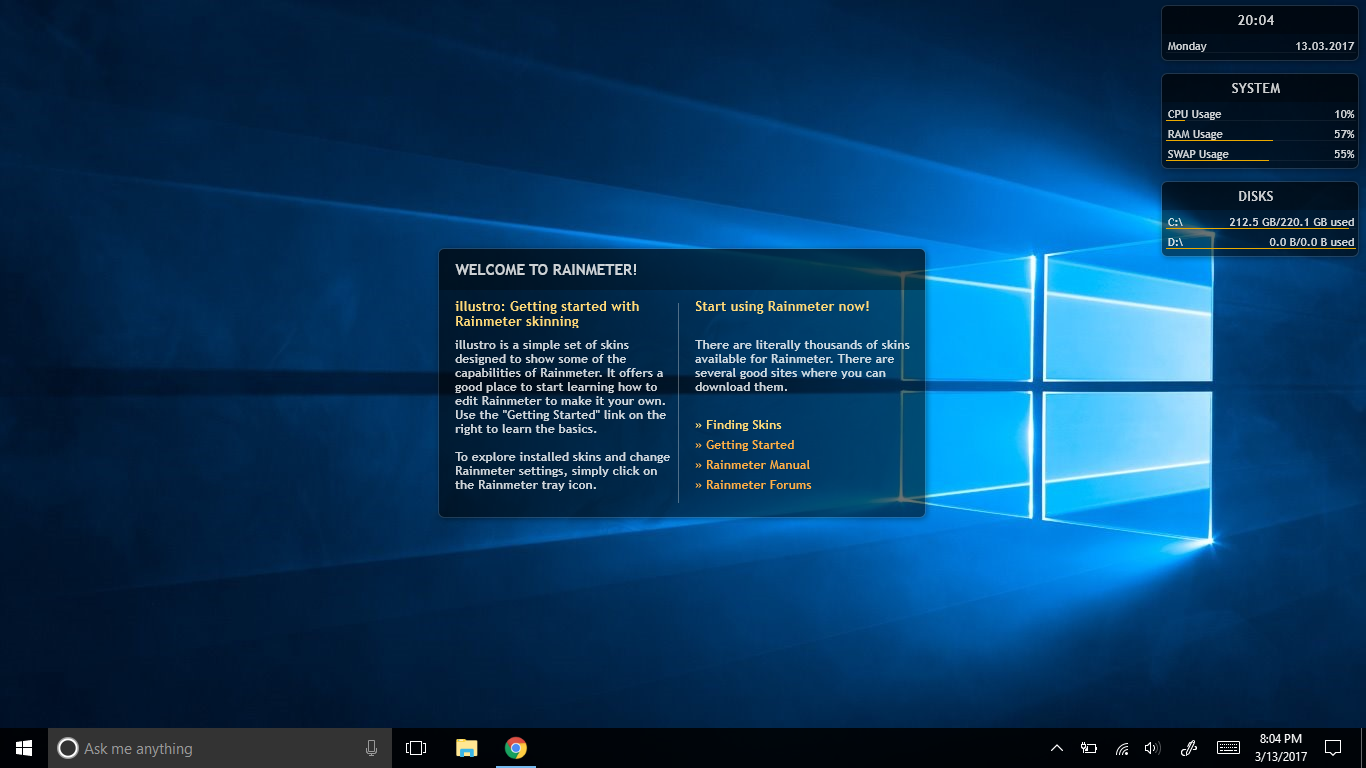Click '212.5 GB/220.1 GB used' value
Screen dimensions: 1366x768
point(1291,222)
